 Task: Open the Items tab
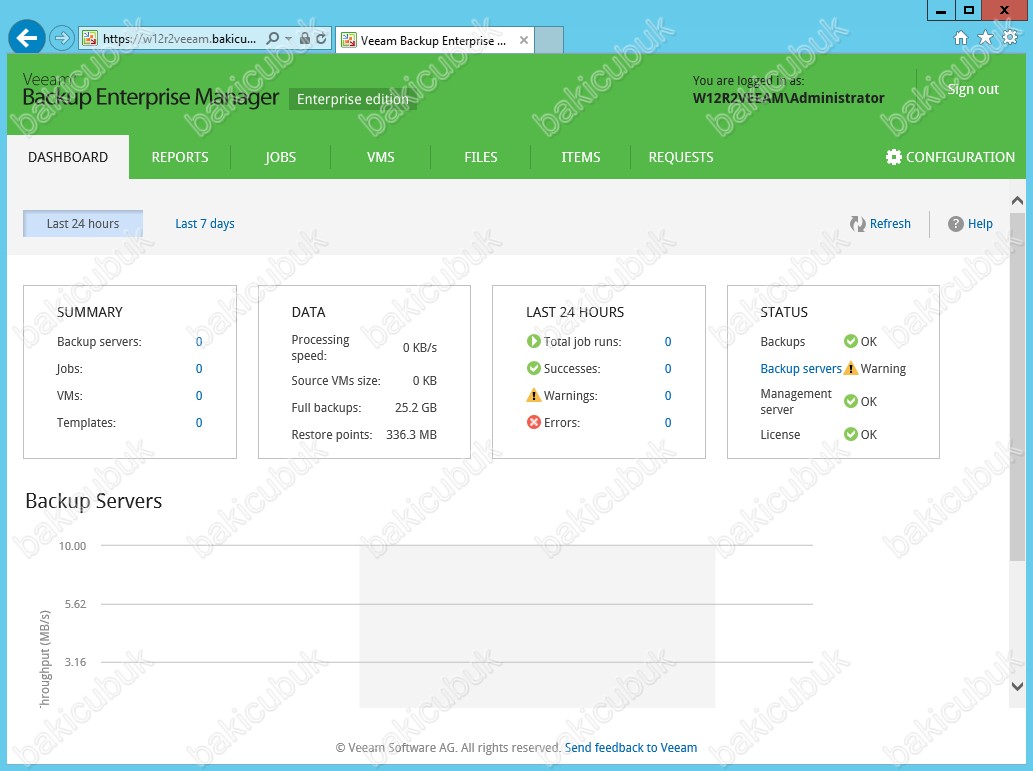[581, 157]
